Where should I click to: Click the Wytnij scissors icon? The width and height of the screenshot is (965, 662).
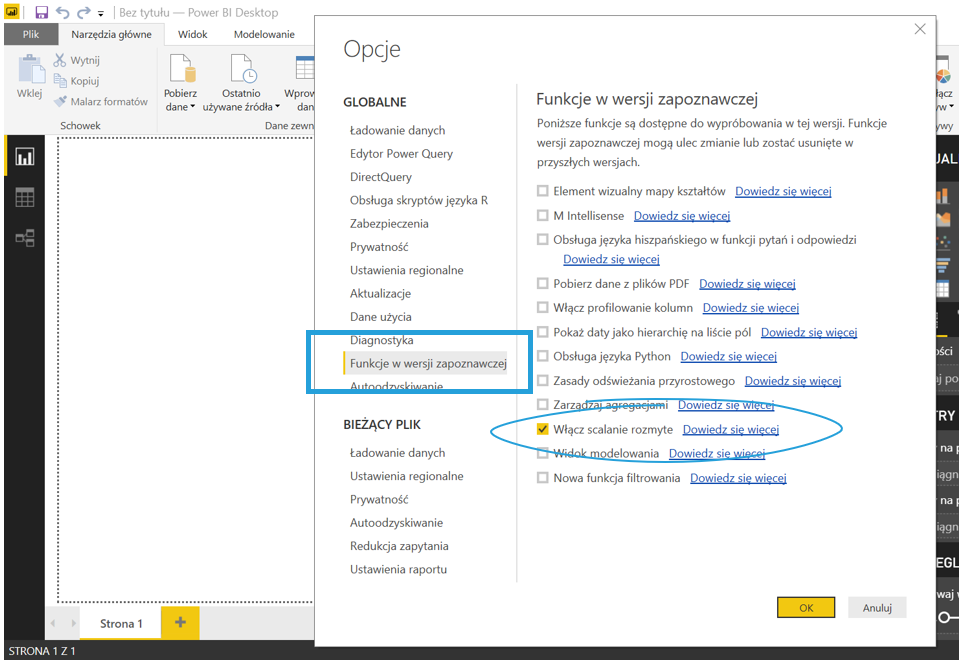(60, 60)
